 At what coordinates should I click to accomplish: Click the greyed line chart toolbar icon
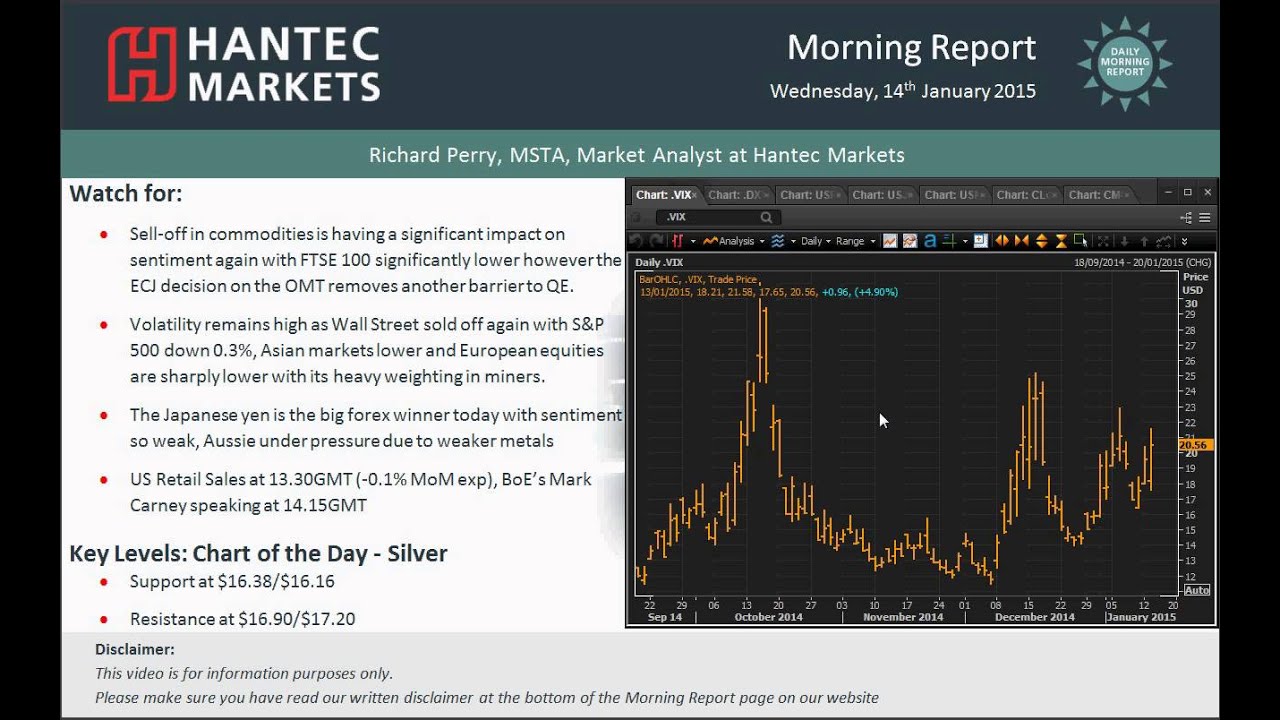click(x=1163, y=241)
